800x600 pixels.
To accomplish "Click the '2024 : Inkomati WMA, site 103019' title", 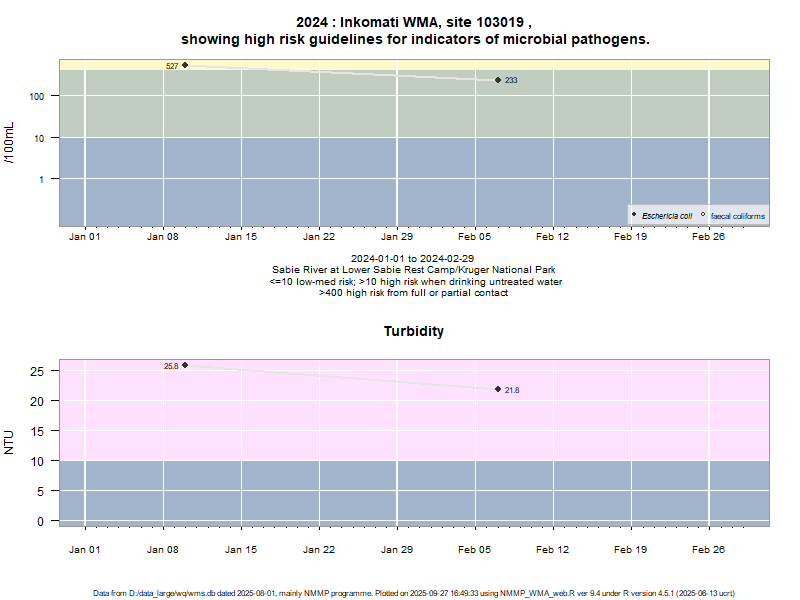I will [415, 22].
